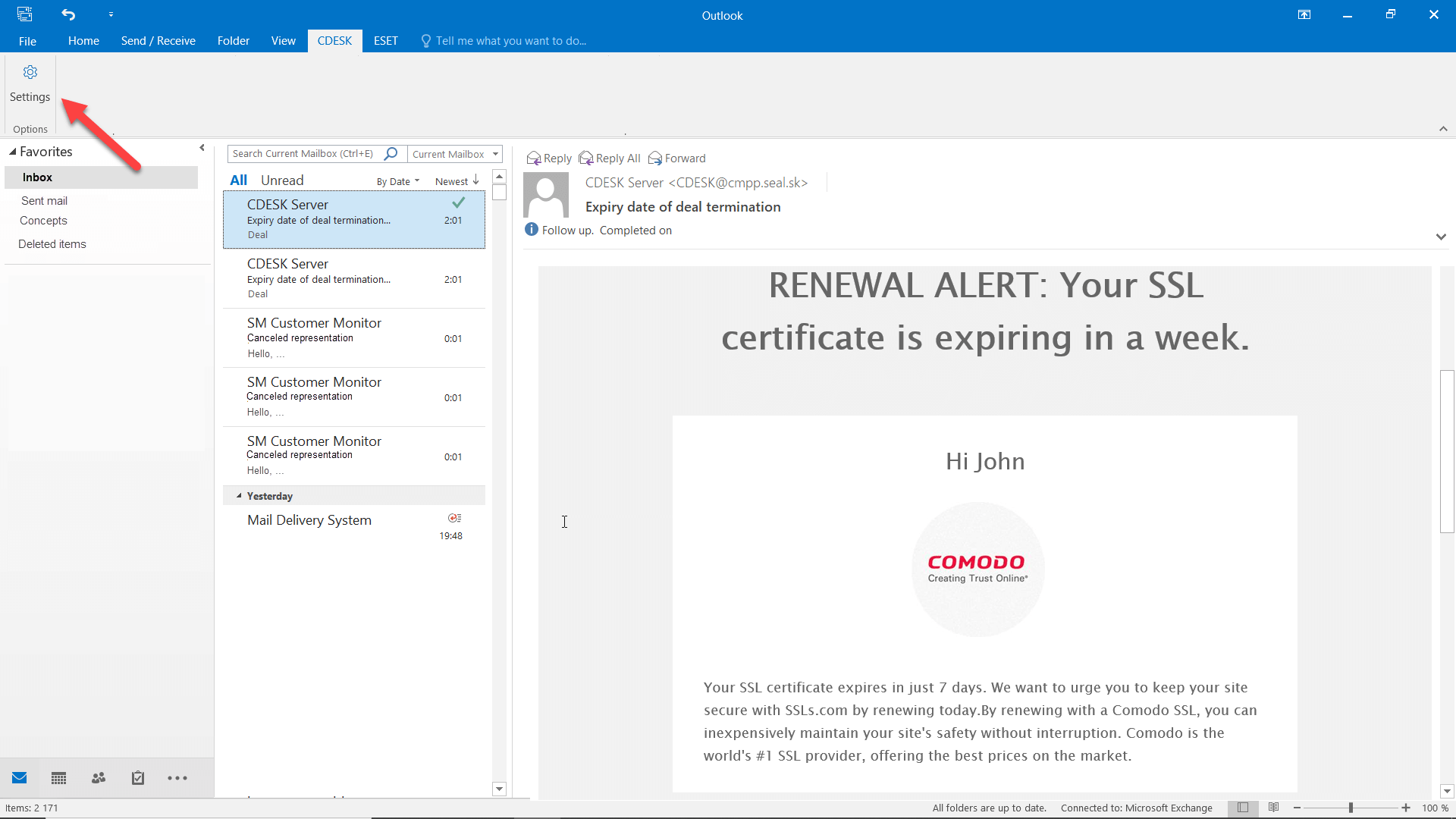Open By Date arrangement dropdown

[x=398, y=181]
